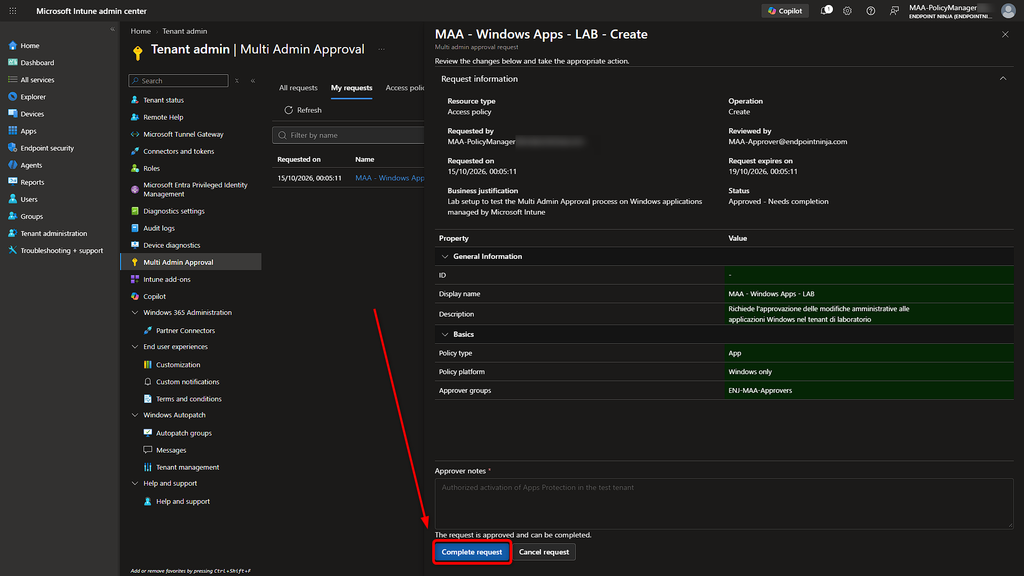The image size is (1024, 576).
Task: Select Connectors and tokens menu item
Action: (178, 151)
